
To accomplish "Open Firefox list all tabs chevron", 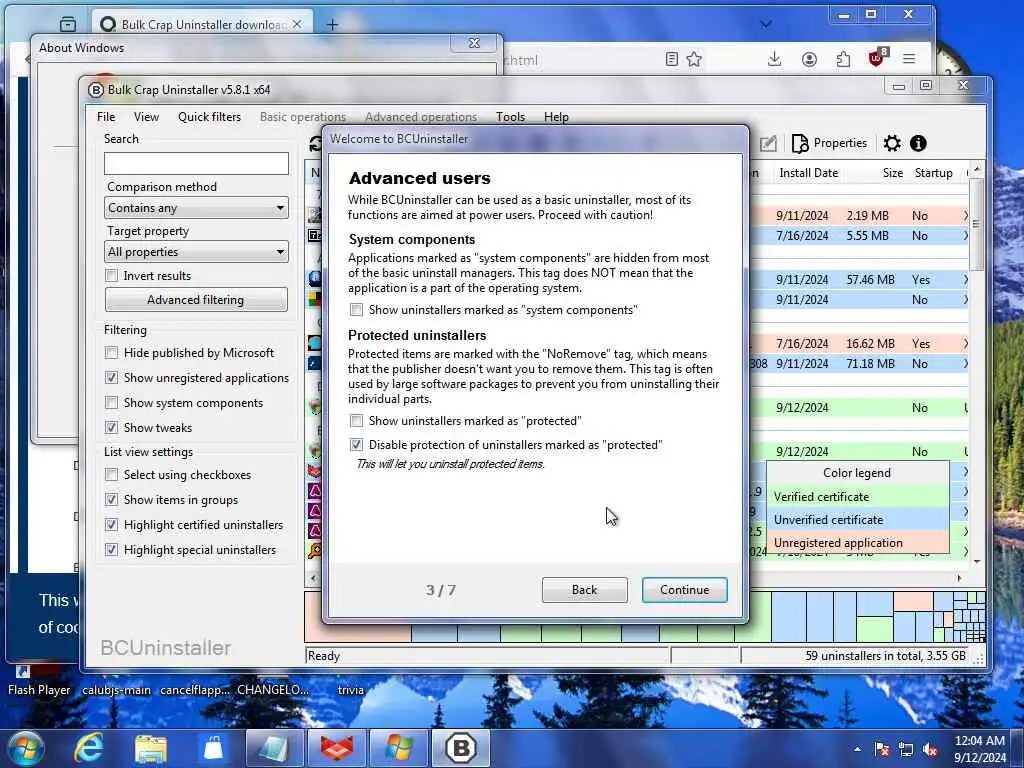I will click(x=766, y=24).
